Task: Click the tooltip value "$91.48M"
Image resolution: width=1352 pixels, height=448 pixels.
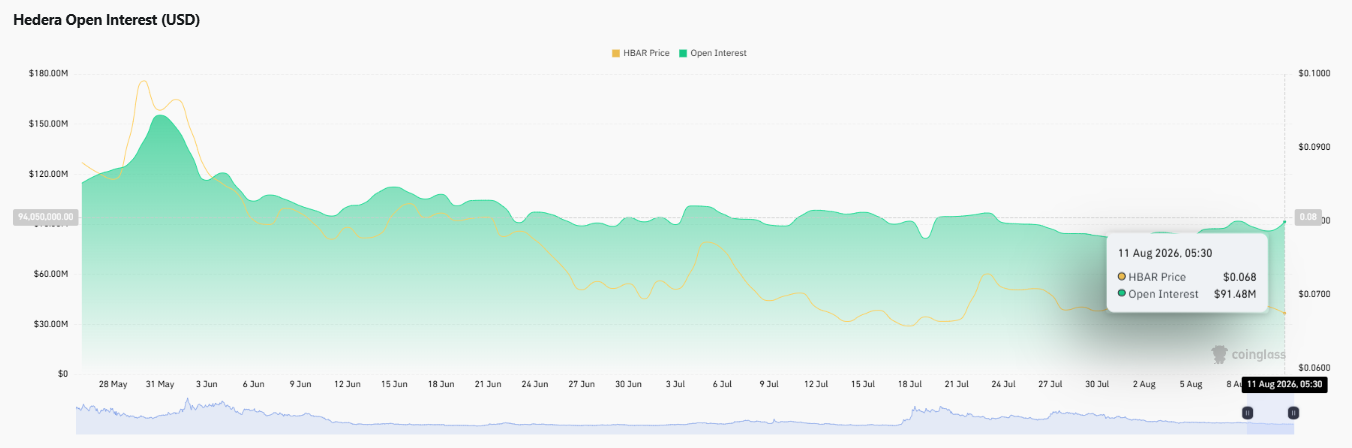Action: (x=1236, y=294)
